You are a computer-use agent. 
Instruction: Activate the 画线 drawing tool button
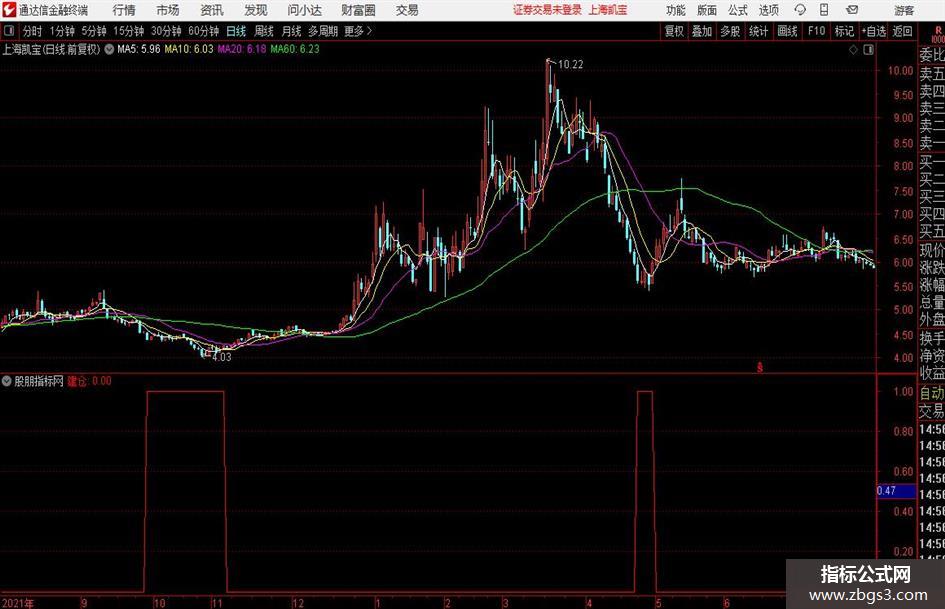(788, 31)
